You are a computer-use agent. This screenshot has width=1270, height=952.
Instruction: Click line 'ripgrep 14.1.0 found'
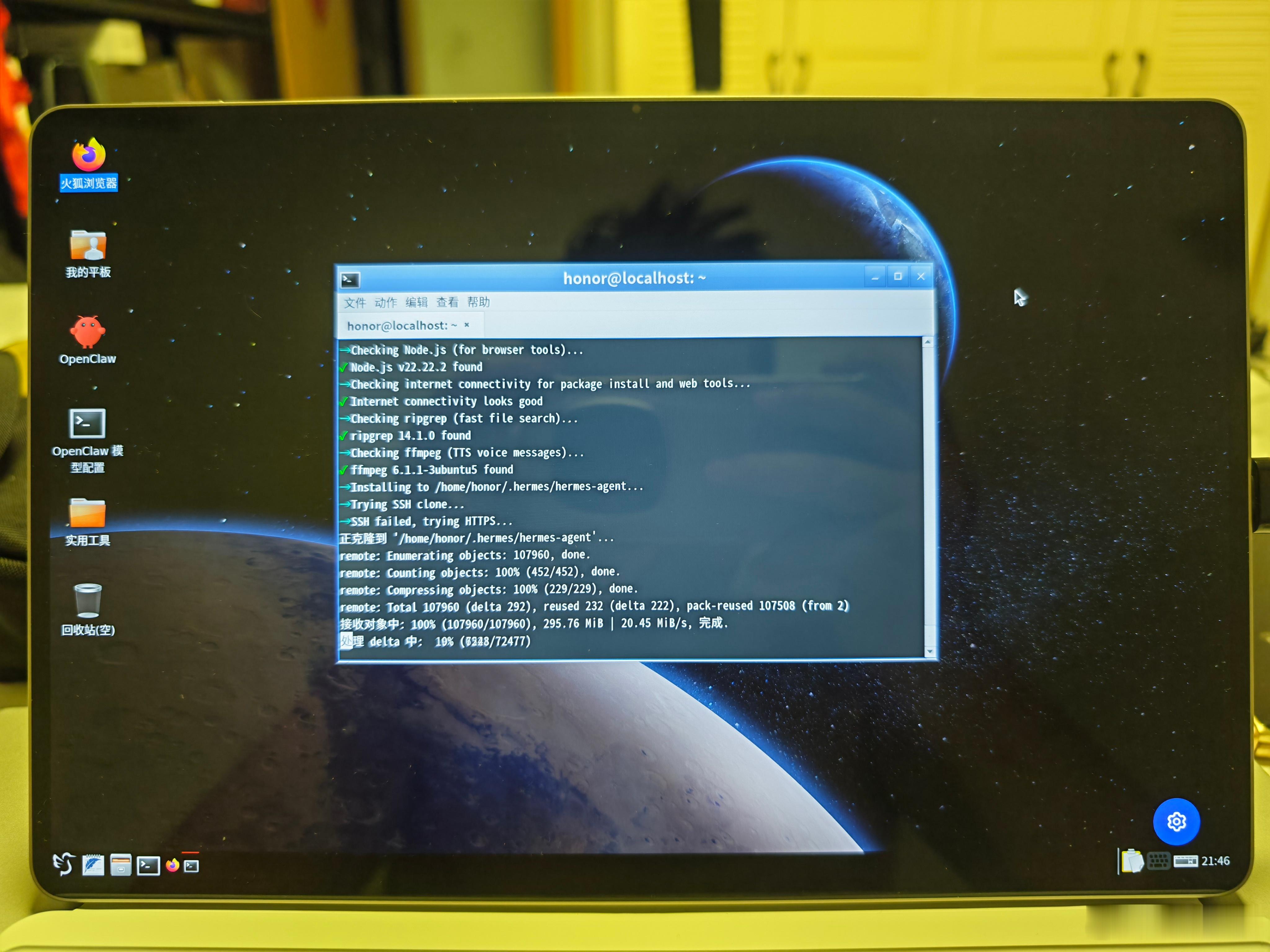coord(411,435)
